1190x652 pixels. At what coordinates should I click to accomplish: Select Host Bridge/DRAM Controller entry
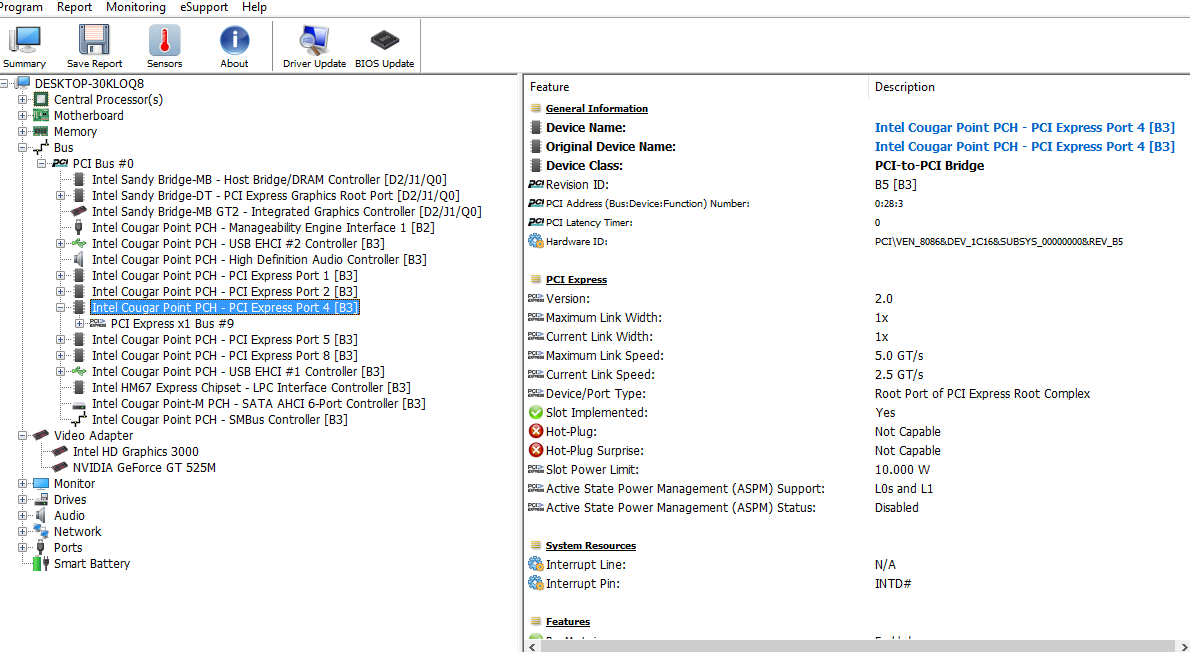pyautogui.click(x=269, y=180)
